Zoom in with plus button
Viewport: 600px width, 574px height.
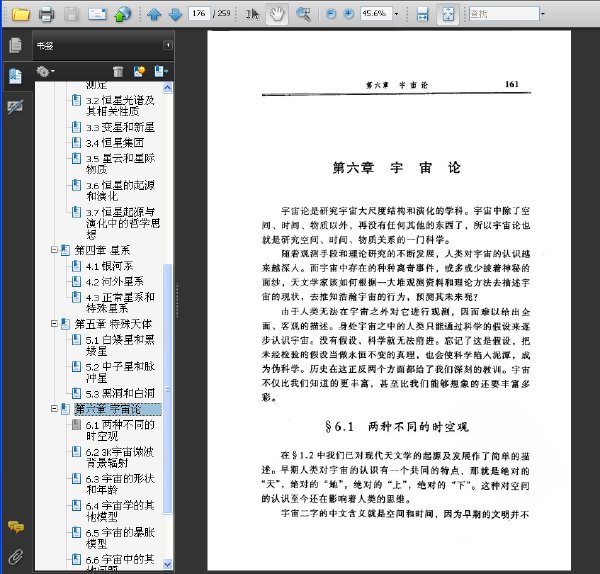coord(349,14)
